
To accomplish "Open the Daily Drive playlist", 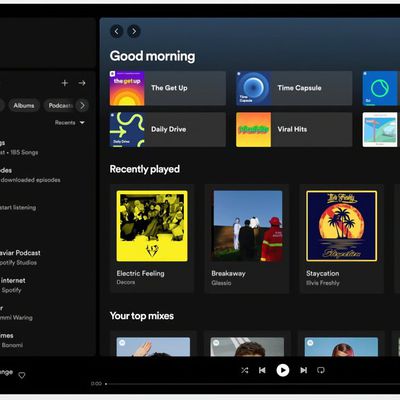I will click(x=168, y=130).
